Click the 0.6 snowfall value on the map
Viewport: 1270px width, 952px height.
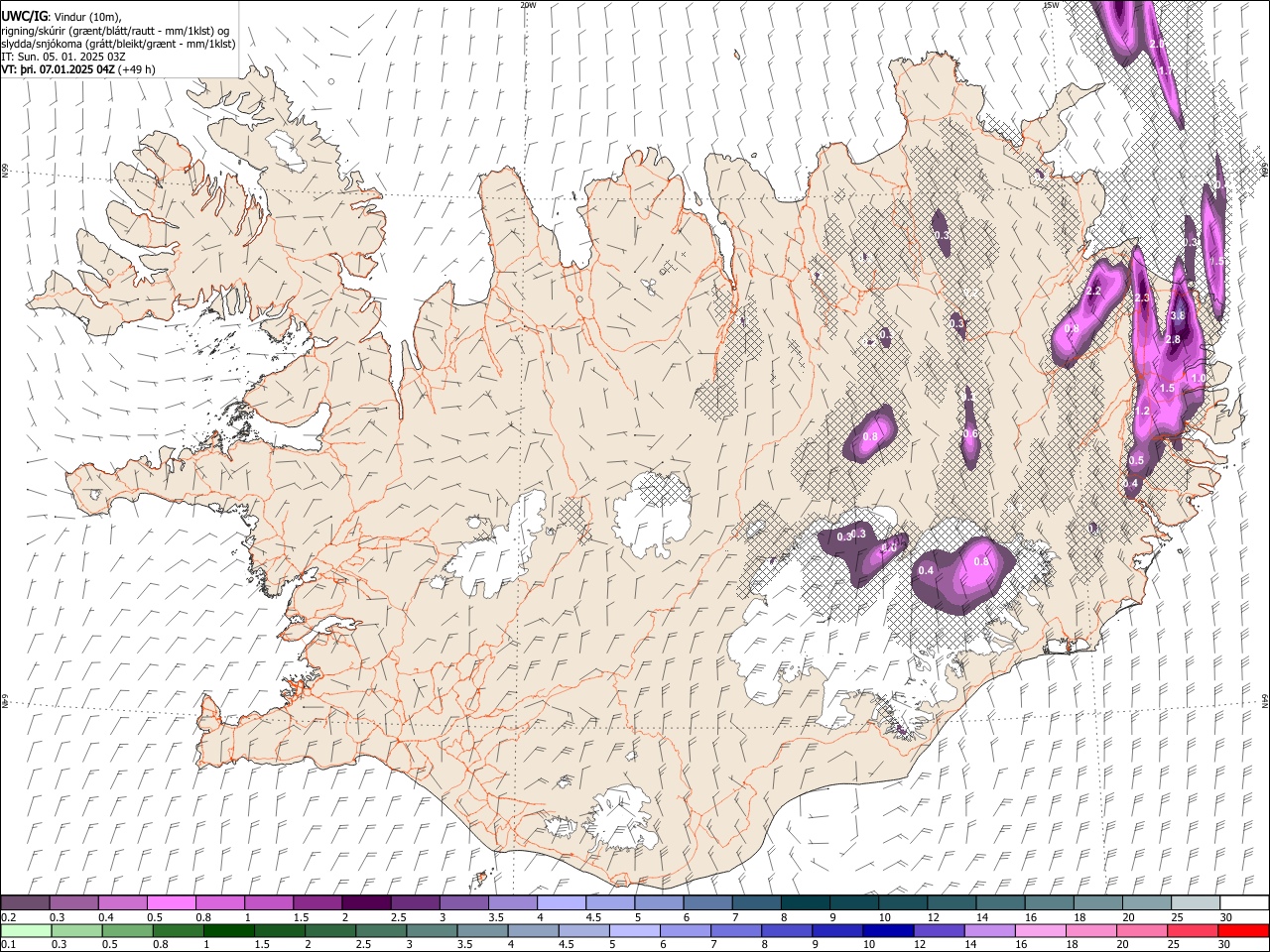[970, 434]
